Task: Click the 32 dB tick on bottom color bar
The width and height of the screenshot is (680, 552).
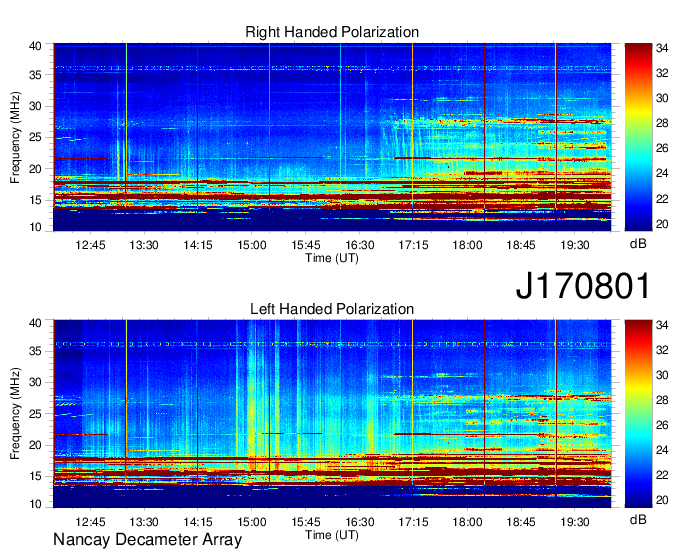Action: [x=662, y=350]
